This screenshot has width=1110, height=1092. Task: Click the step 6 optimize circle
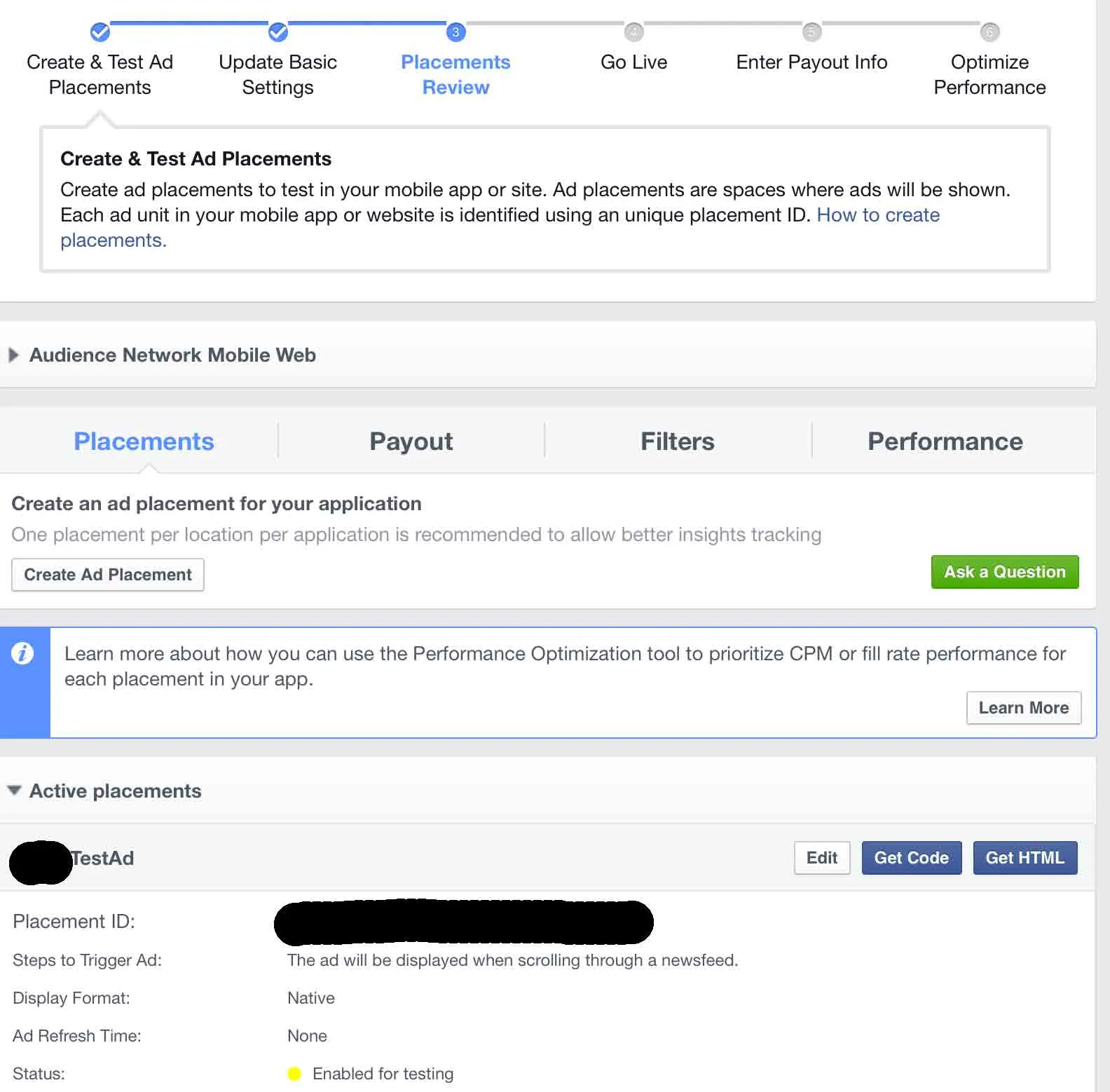click(989, 32)
